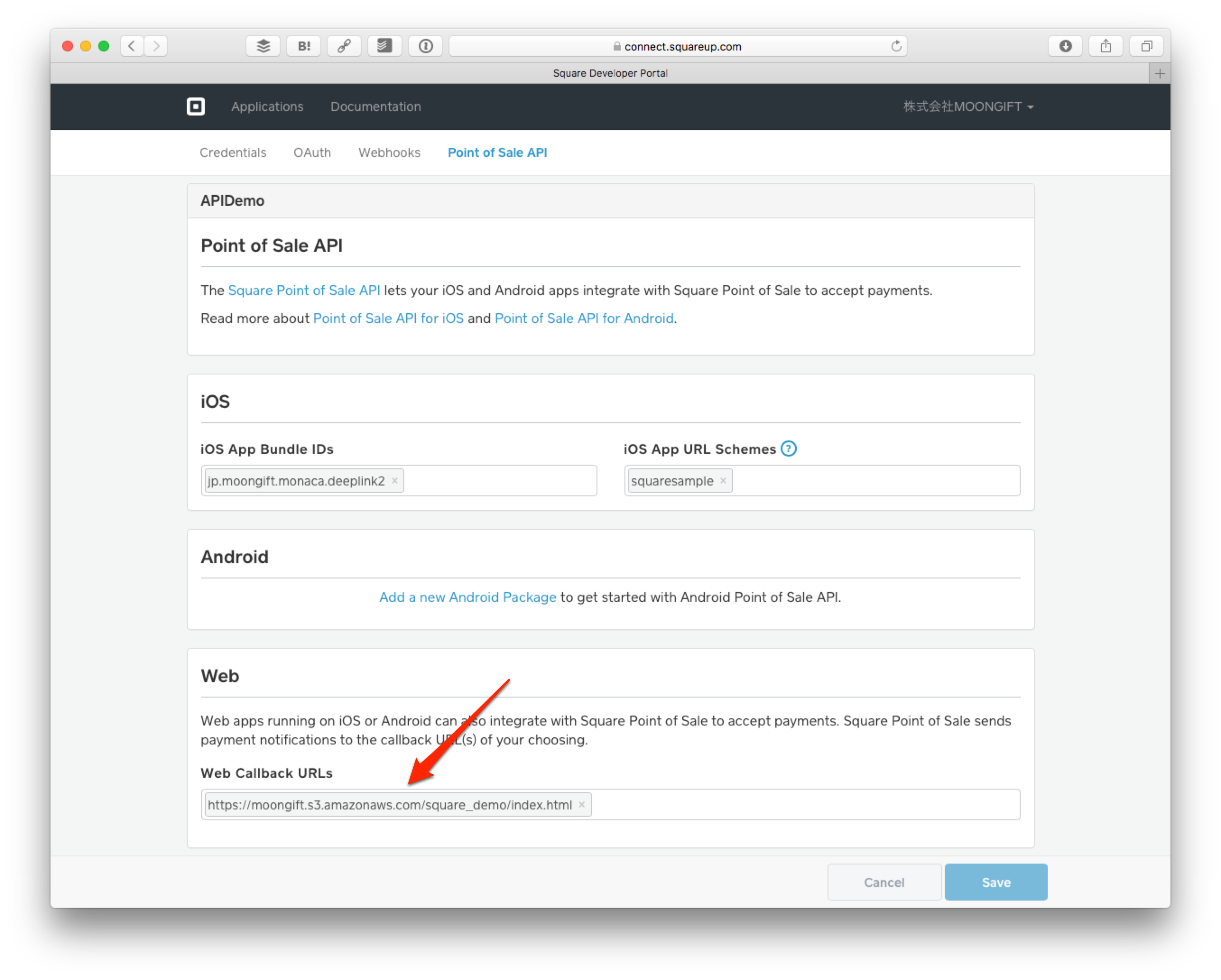Image resolution: width=1221 pixels, height=980 pixels.
Task: Remove squaresample iOS App URL Scheme tag
Action: [x=725, y=481]
